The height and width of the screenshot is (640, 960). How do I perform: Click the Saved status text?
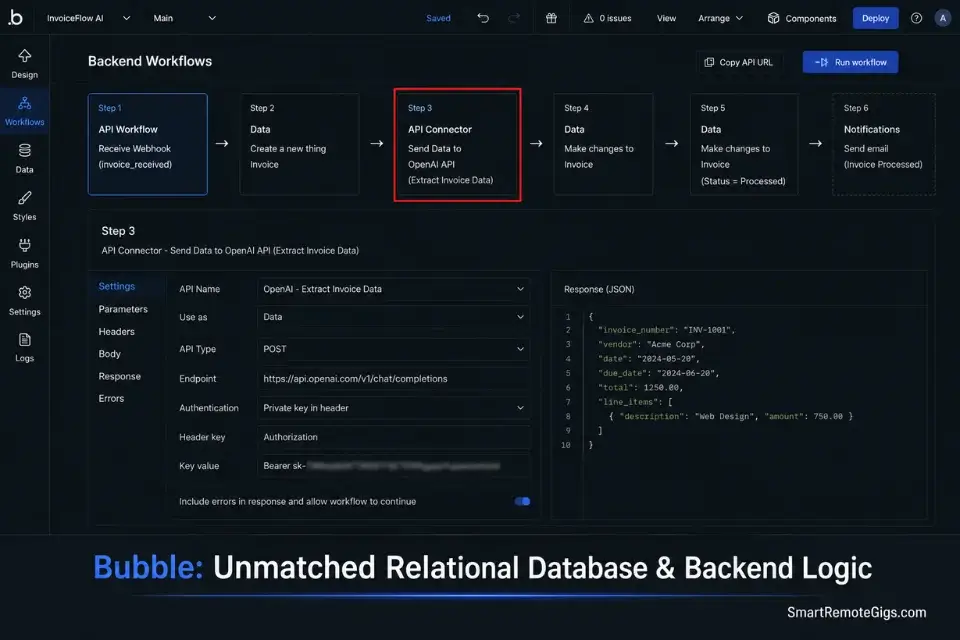tap(438, 18)
